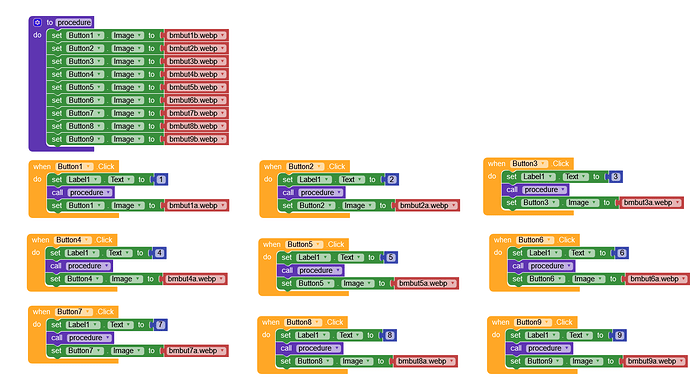Select the bmbut2a.webp text block
The width and height of the screenshot is (690, 387).
coord(427,206)
